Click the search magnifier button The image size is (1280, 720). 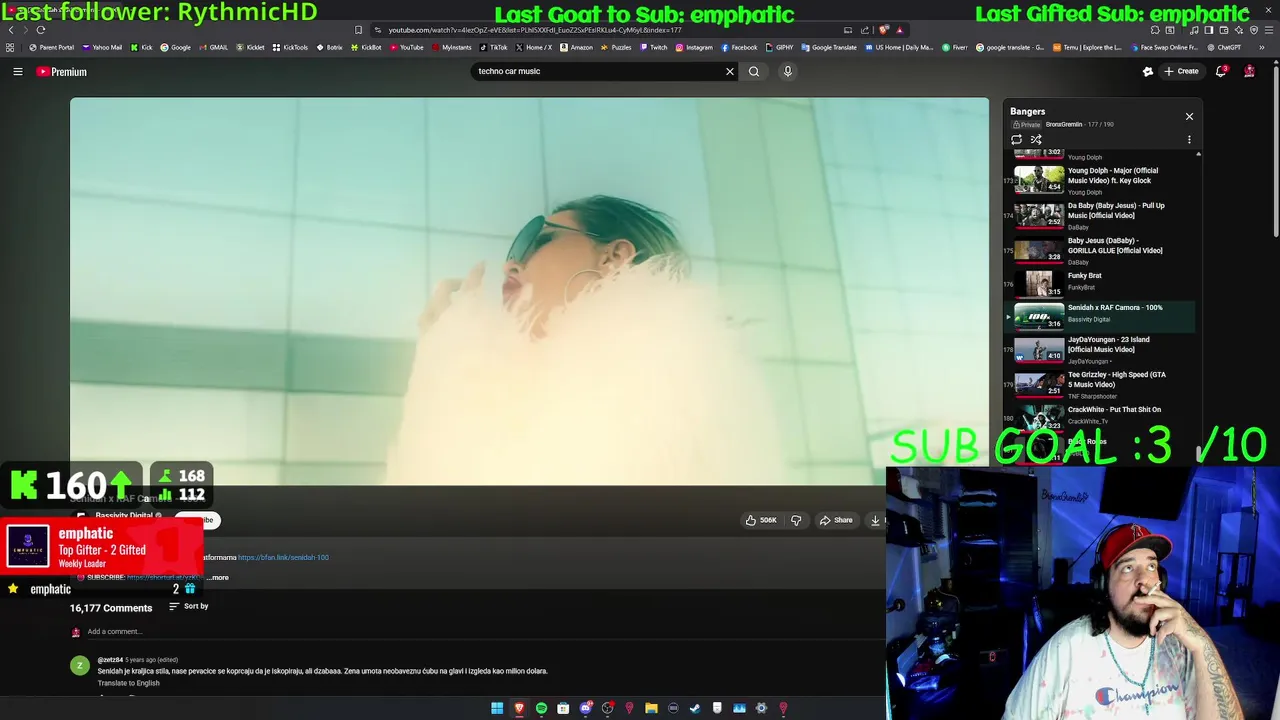click(x=754, y=71)
